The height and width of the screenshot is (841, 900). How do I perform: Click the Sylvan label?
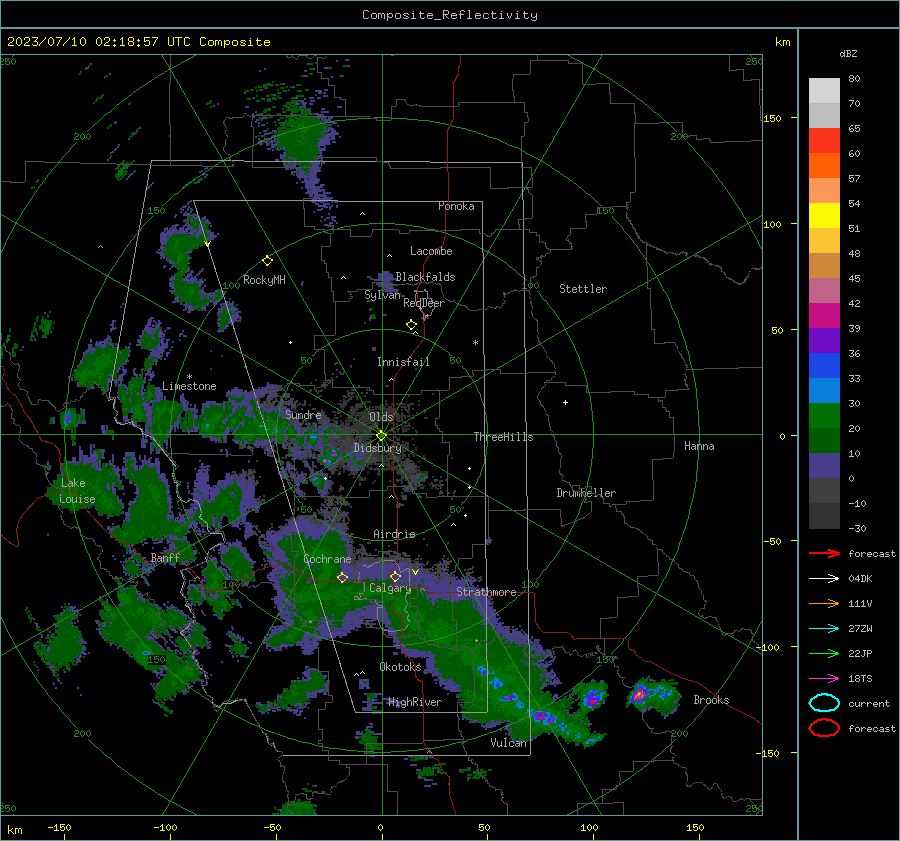click(x=382, y=295)
